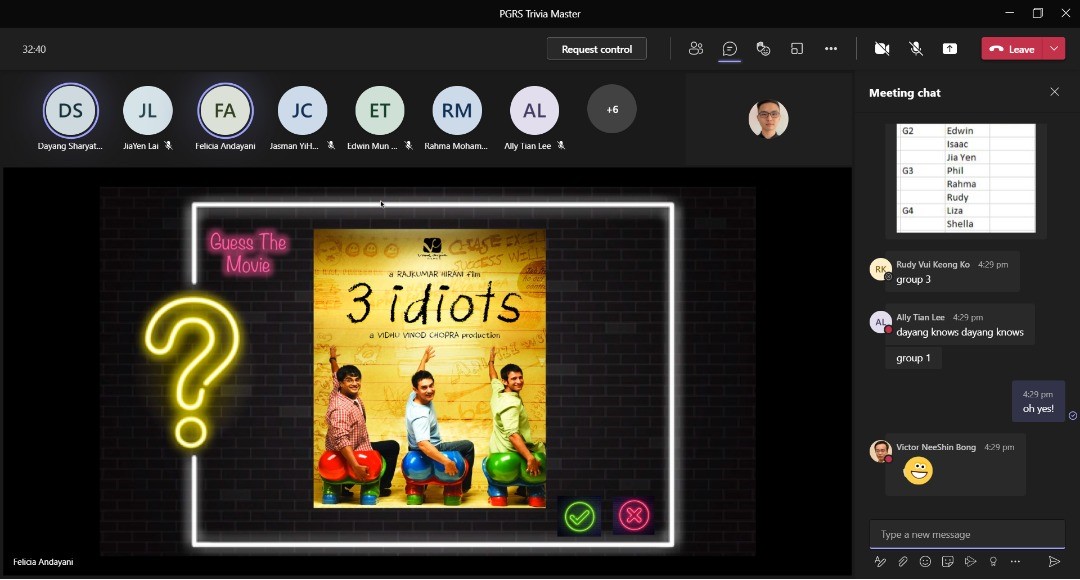Screen dimensions: 1080x580
Task: Open the sticker picker in the chat
Action: 948,561
